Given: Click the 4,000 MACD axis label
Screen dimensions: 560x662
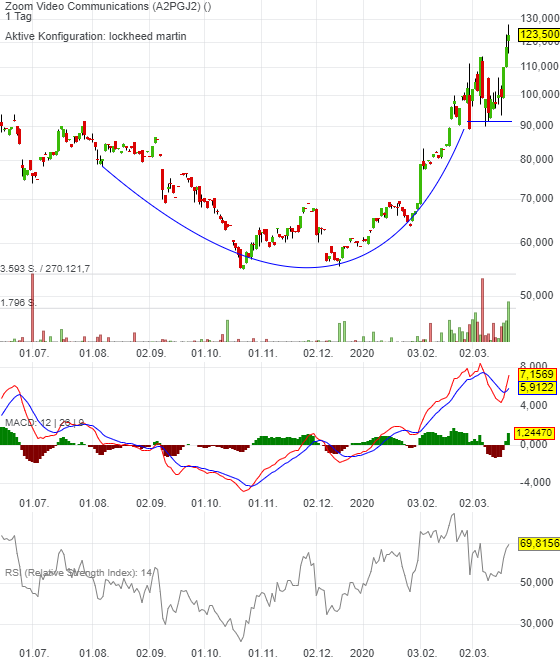Looking at the screenshot, I should click(x=533, y=405).
